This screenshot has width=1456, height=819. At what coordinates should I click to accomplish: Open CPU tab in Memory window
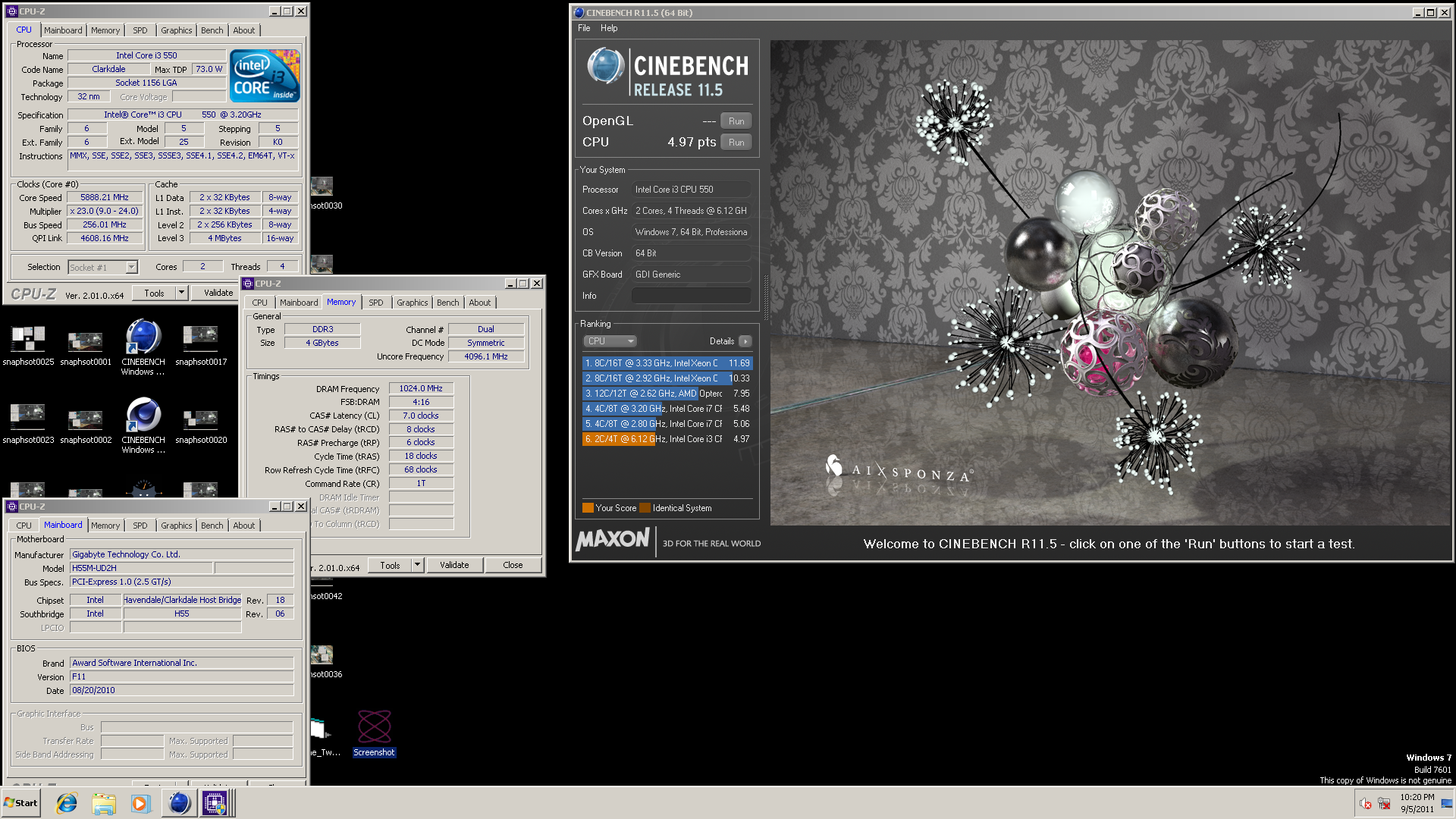click(259, 303)
